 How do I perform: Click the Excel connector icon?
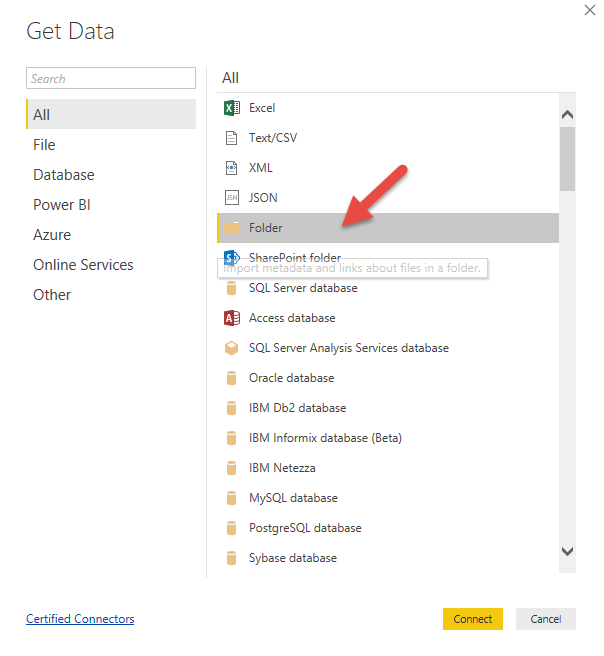click(232, 108)
